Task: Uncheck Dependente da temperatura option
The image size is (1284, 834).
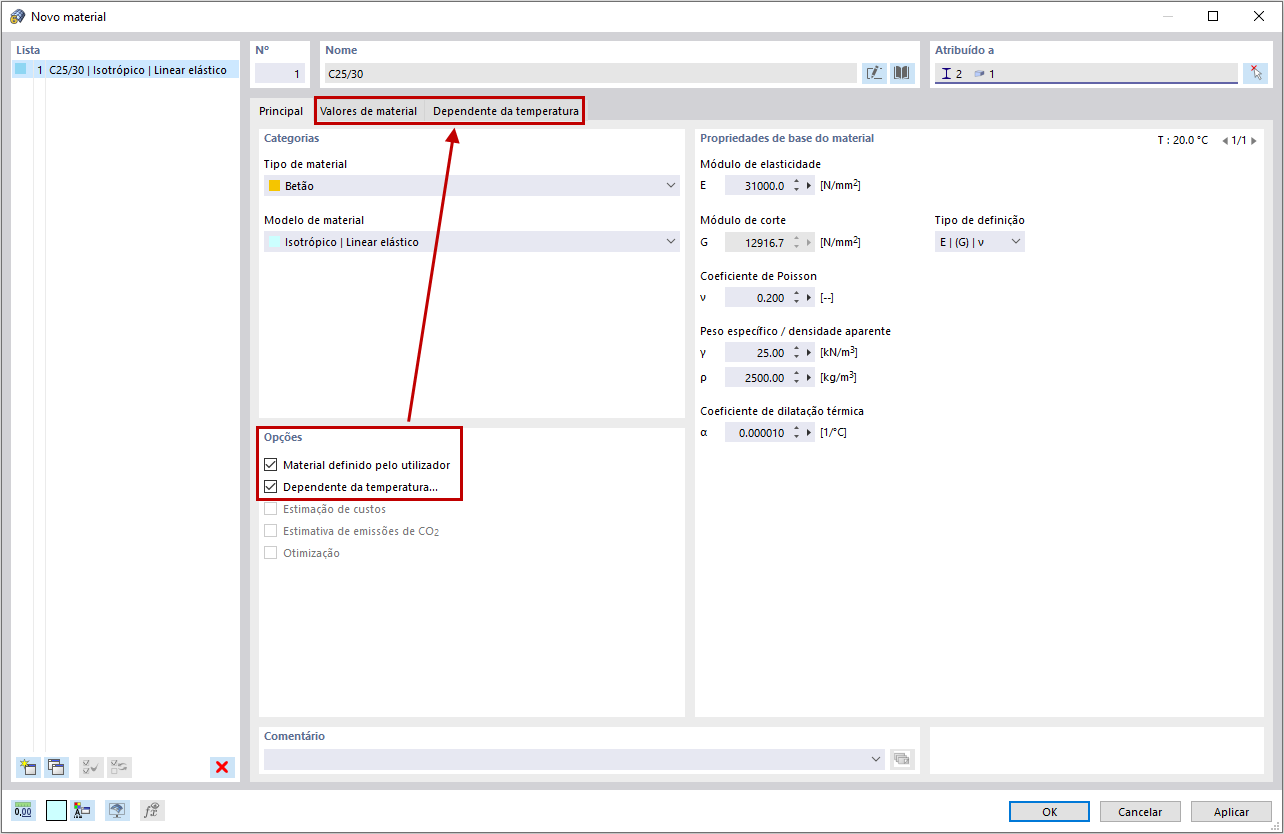Action: pos(270,487)
